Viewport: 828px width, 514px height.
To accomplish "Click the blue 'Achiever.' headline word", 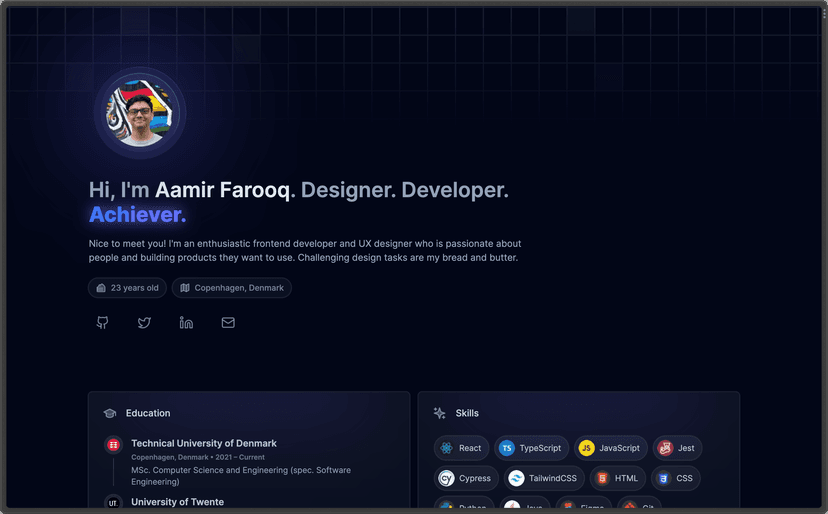I will [137, 214].
